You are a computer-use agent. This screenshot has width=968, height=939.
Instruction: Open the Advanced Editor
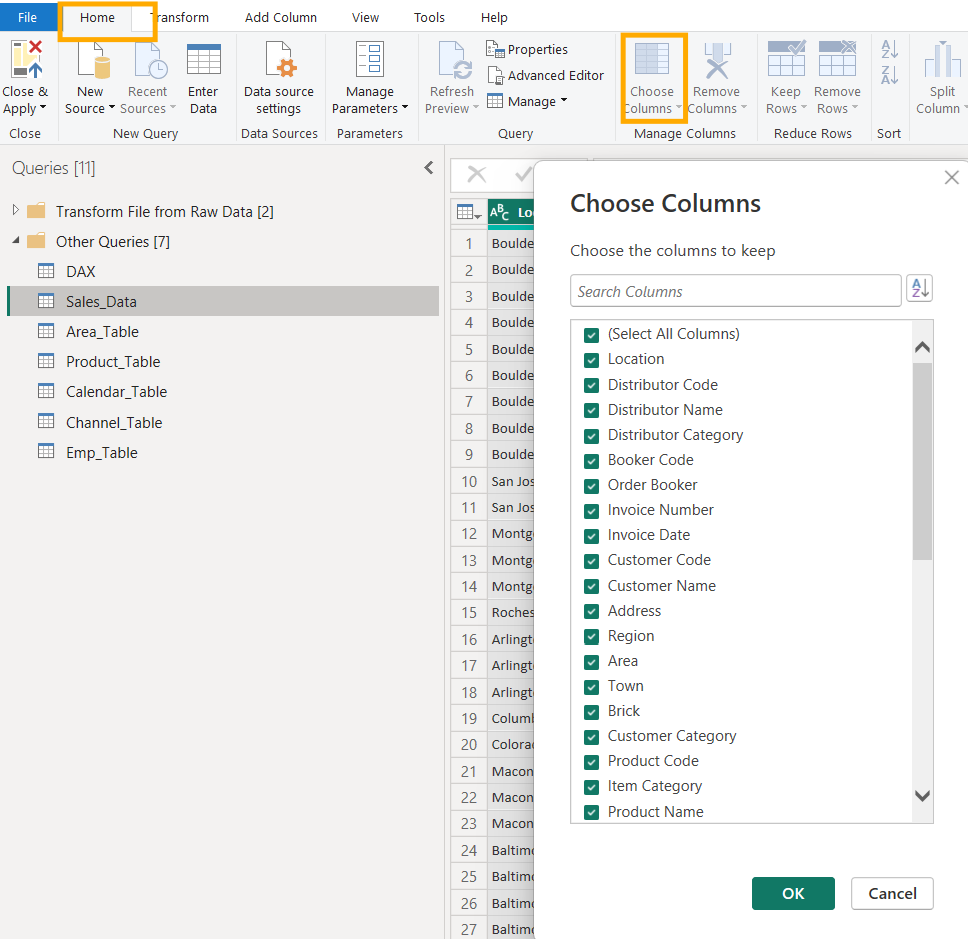545,75
